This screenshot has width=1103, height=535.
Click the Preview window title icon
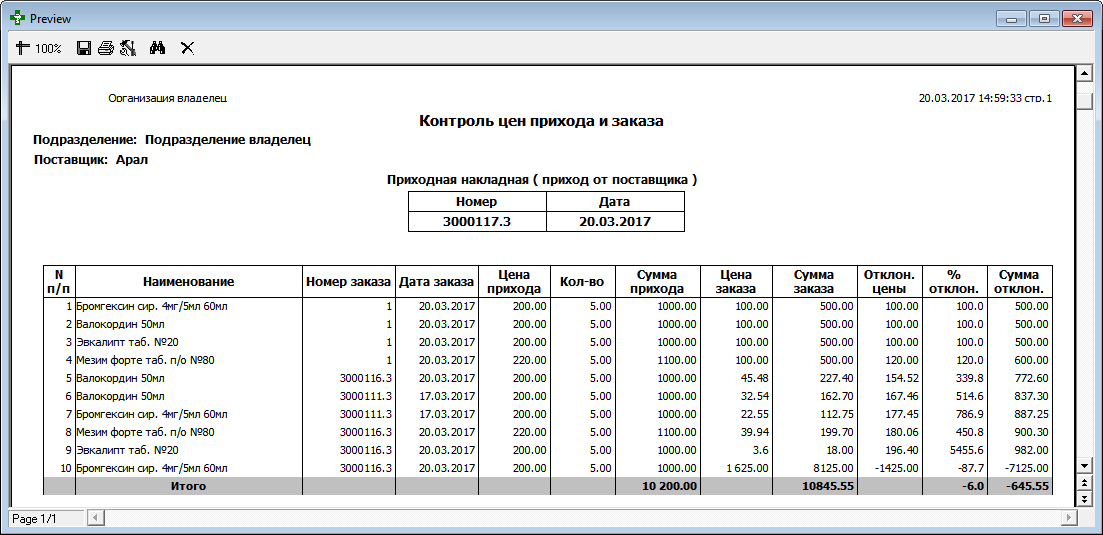[17, 19]
